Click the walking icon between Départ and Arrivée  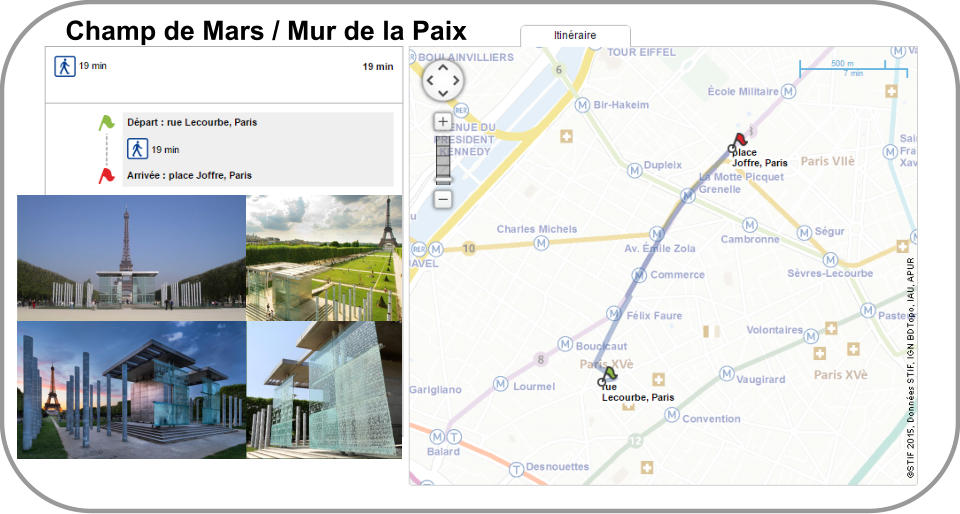click(x=138, y=149)
